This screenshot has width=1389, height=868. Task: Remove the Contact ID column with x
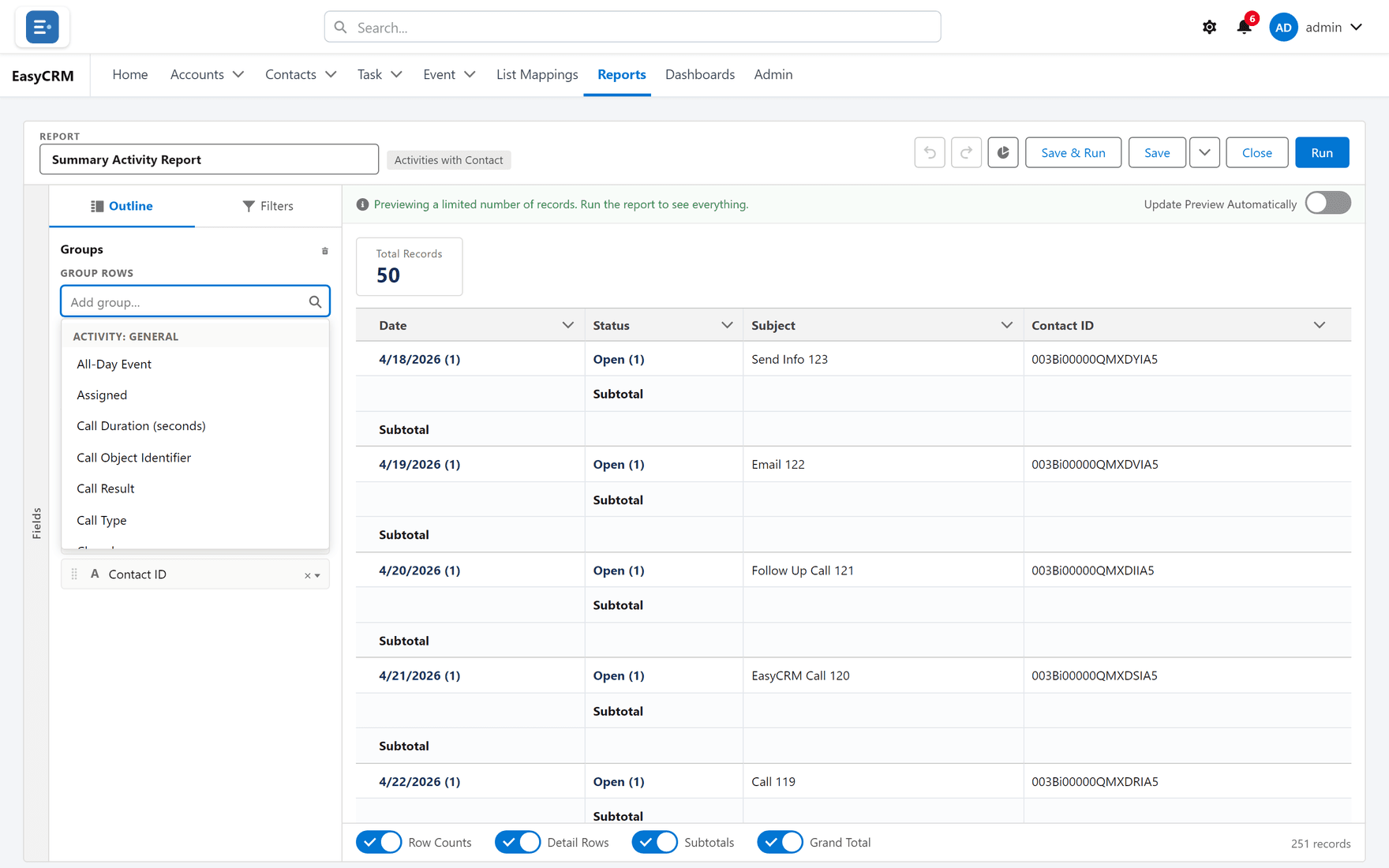[307, 575]
